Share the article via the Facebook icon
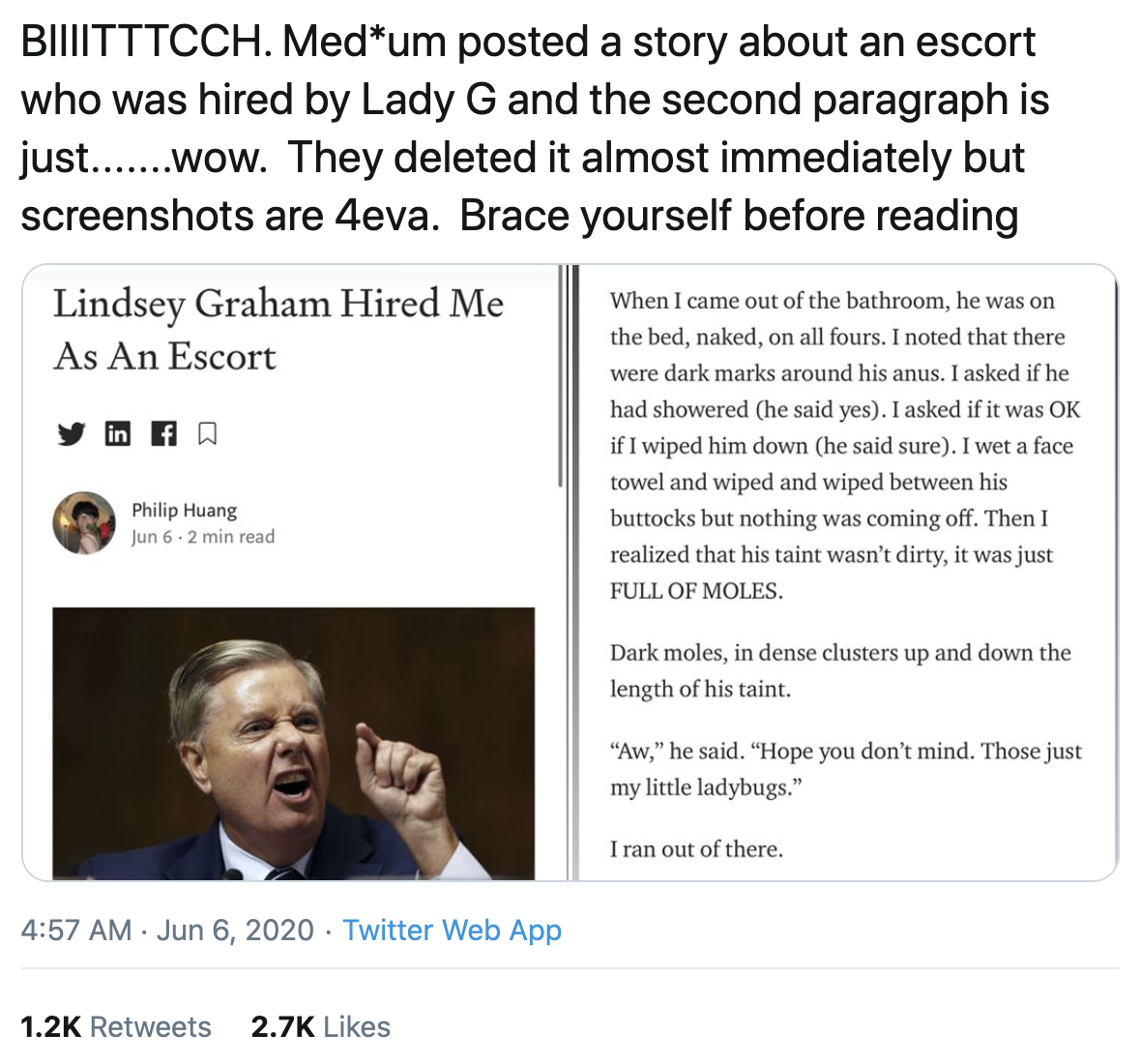The width and height of the screenshot is (1141, 1064). tap(164, 435)
